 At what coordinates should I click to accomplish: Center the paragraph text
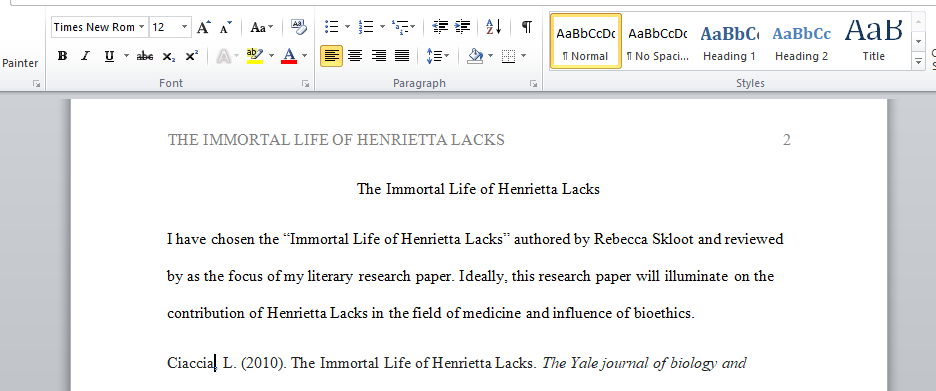(x=355, y=56)
